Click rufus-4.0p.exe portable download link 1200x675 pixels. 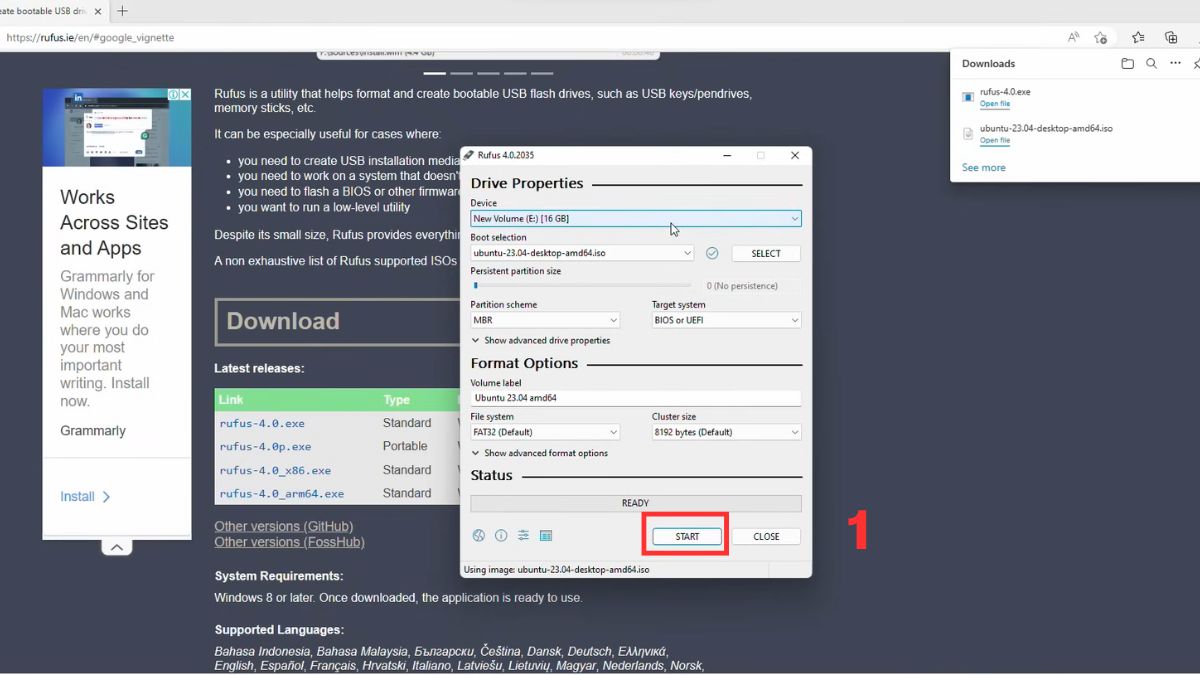tap(265, 447)
